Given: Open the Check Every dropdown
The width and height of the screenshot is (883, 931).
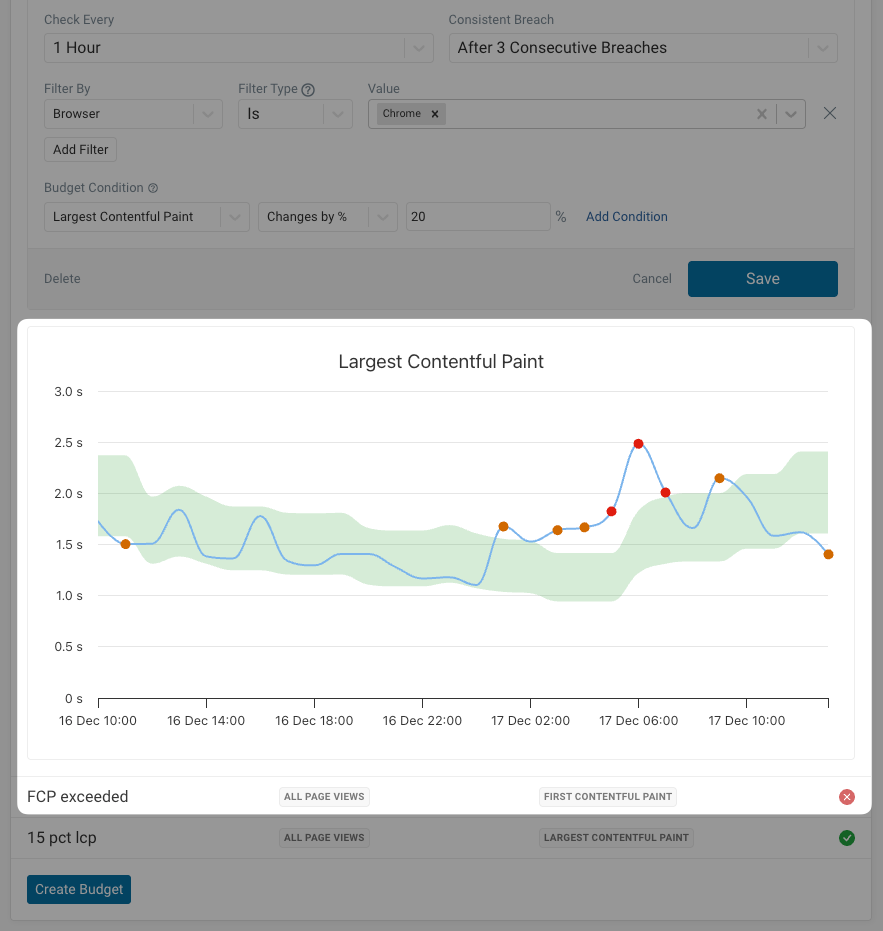Looking at the screenshot, I should coord(238,48).
